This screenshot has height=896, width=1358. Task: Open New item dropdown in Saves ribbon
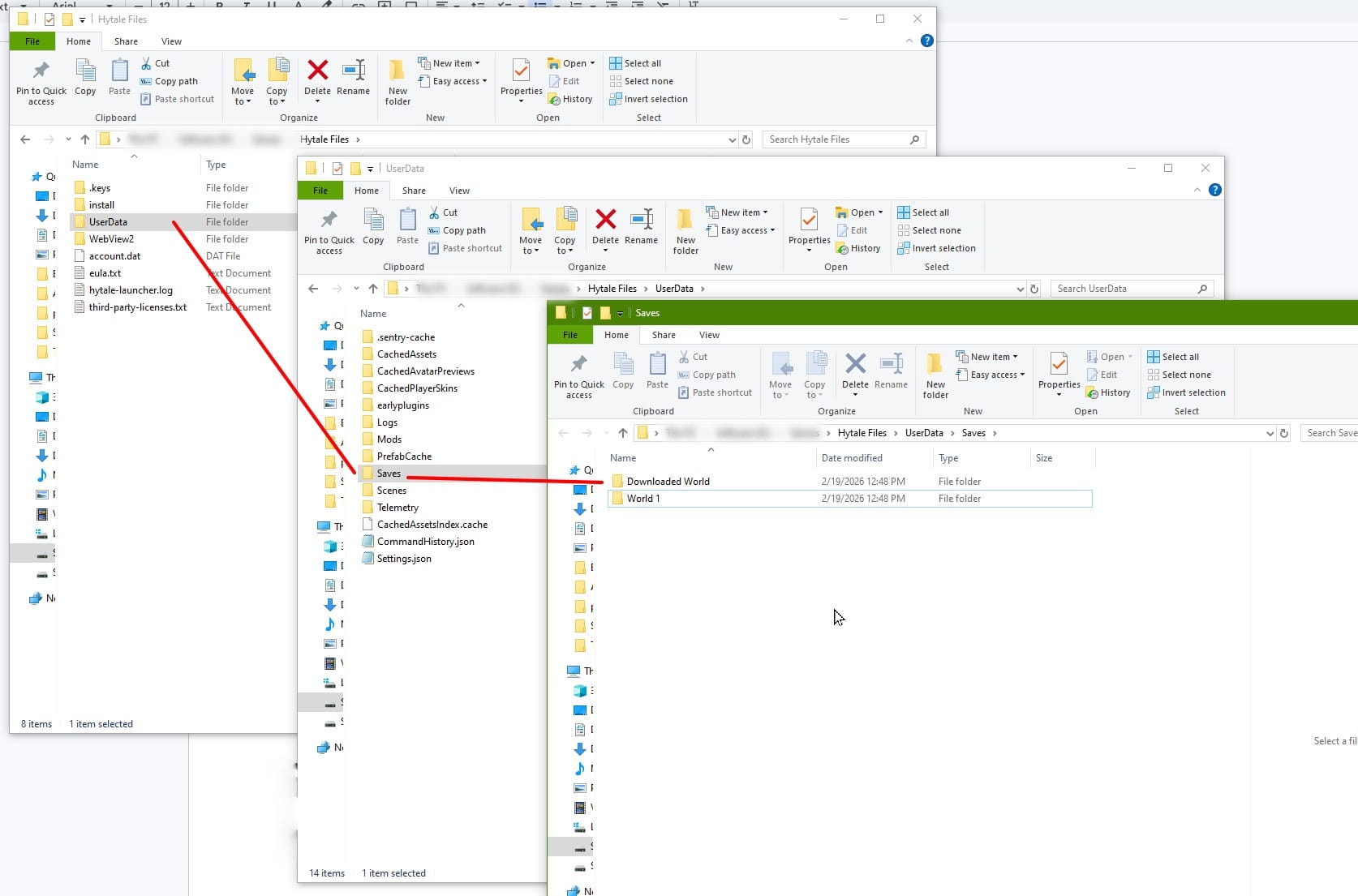coord(986,357)
